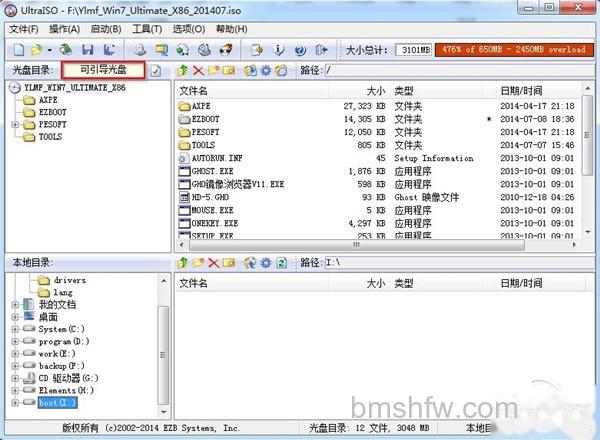Click the Exit door icon in main toolbar
The image size is (600, 440).
point(321,50)
